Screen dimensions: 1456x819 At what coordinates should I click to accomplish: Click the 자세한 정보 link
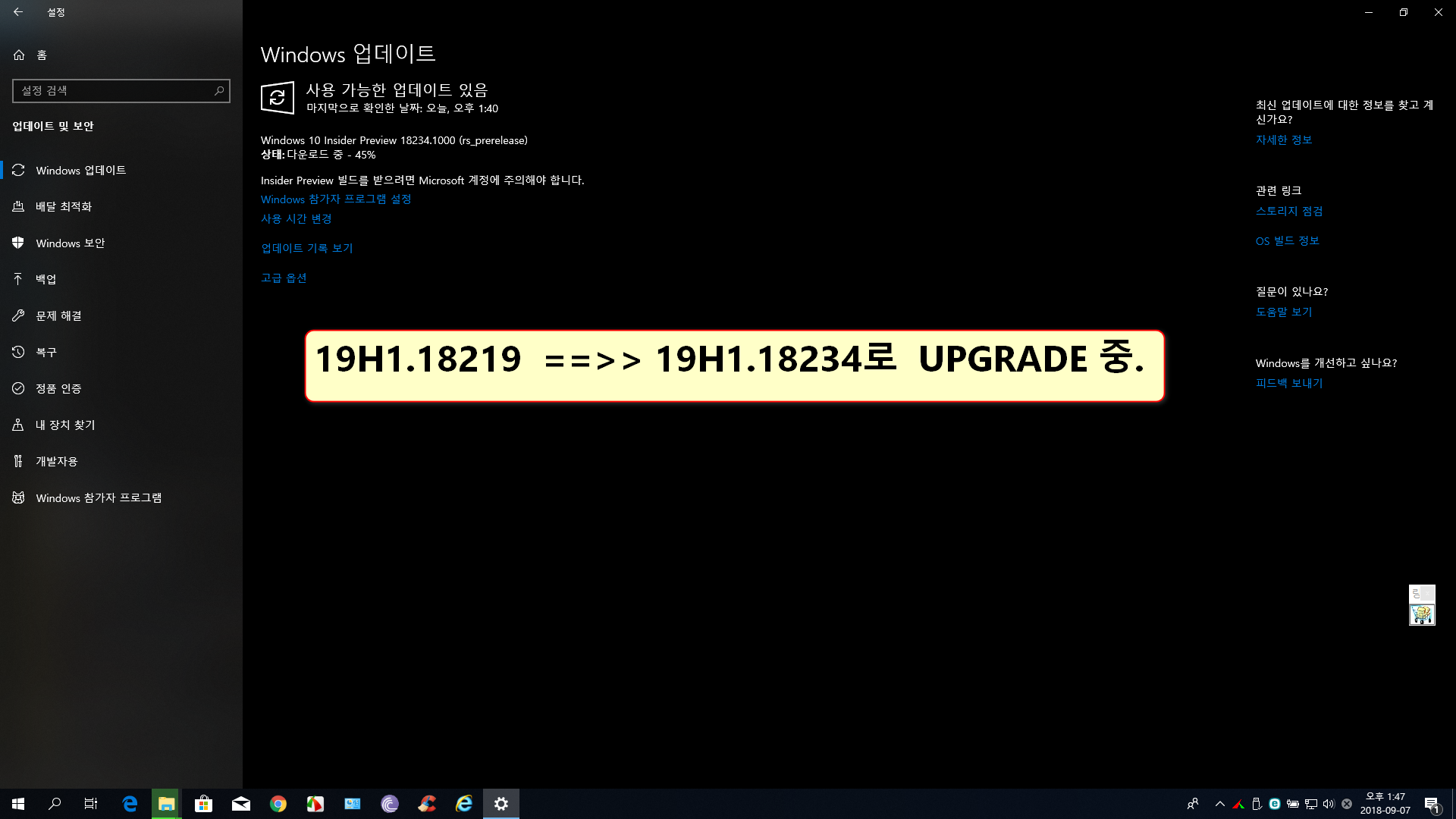coord(1284,140)
